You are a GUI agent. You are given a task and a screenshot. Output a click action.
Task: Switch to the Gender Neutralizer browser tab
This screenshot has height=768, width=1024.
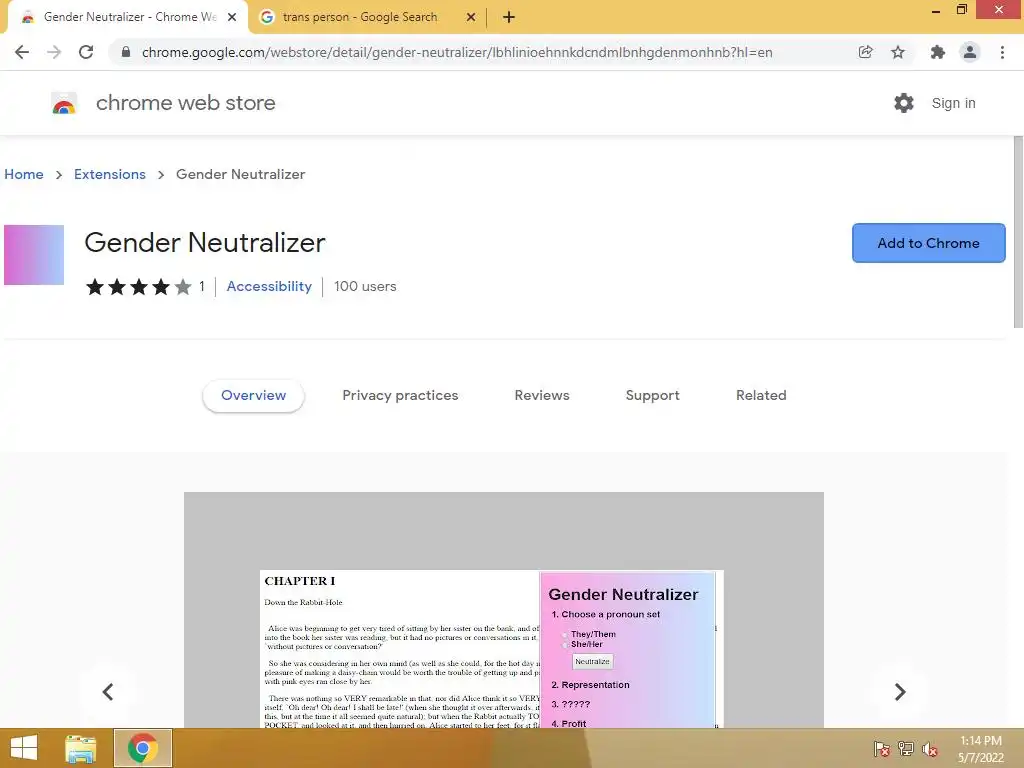click(129, 17)
